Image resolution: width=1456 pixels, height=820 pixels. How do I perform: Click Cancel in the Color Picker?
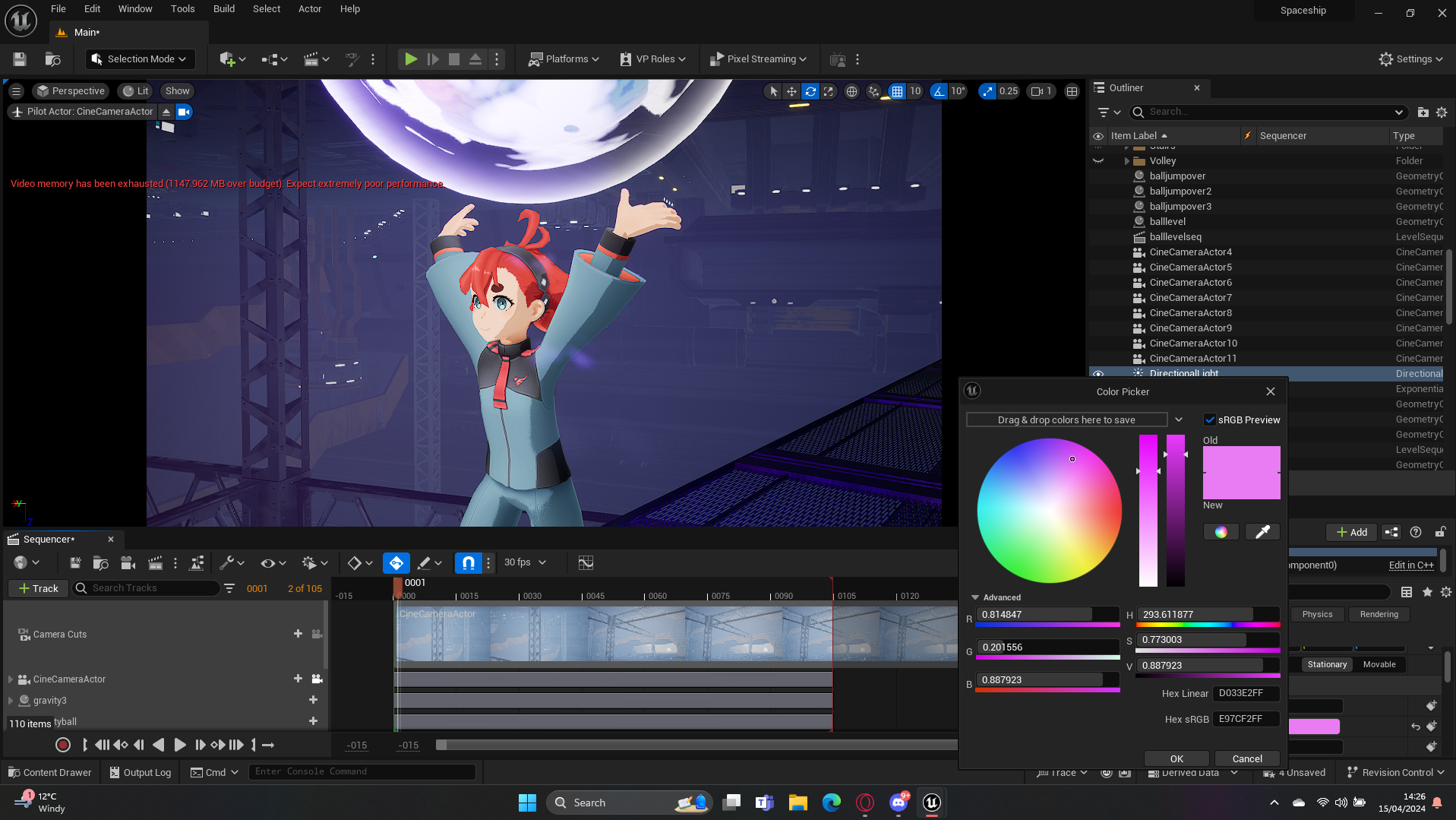(x=1247, y=758)
